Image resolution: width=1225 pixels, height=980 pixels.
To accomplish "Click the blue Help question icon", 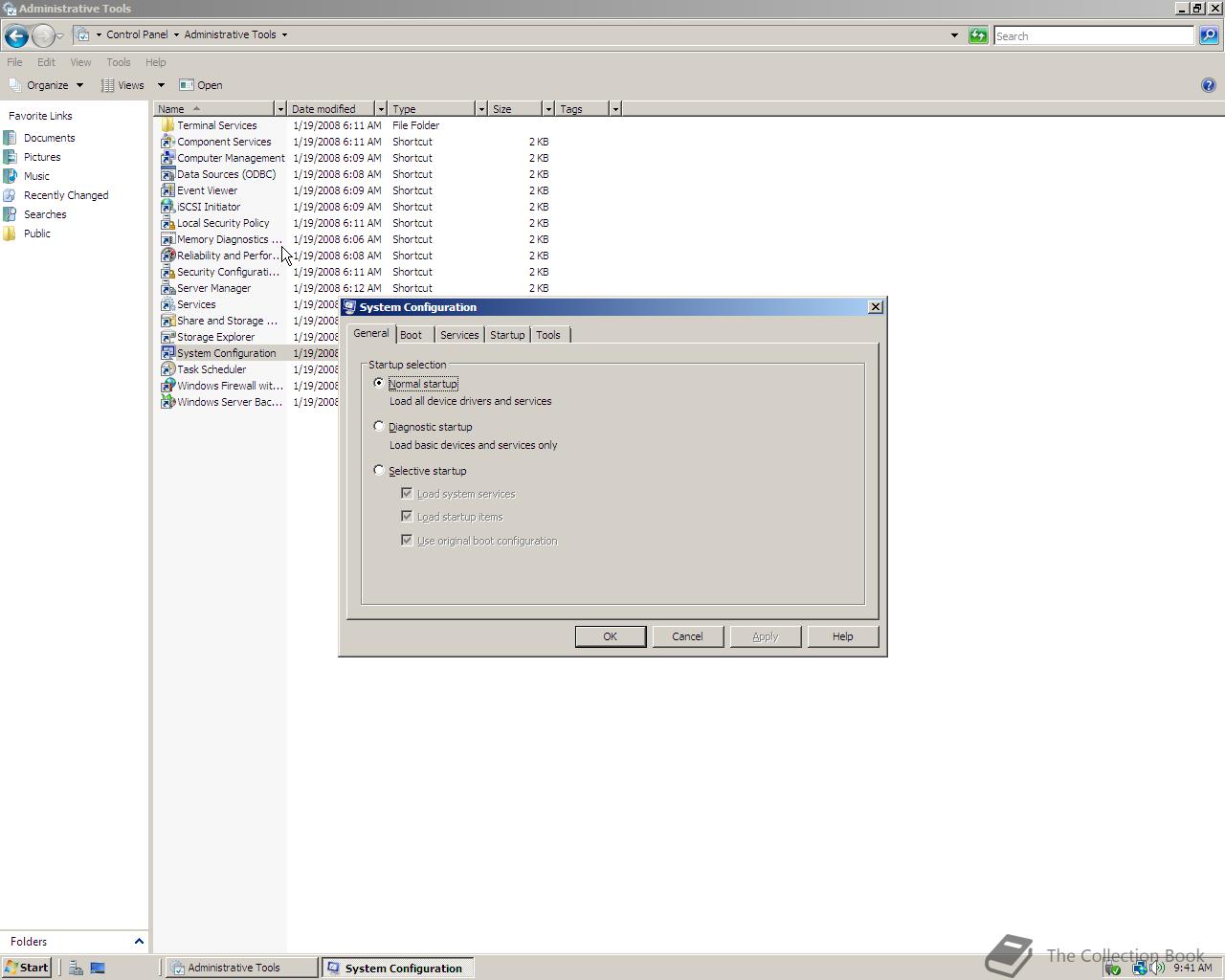I will click(1208, 85).
